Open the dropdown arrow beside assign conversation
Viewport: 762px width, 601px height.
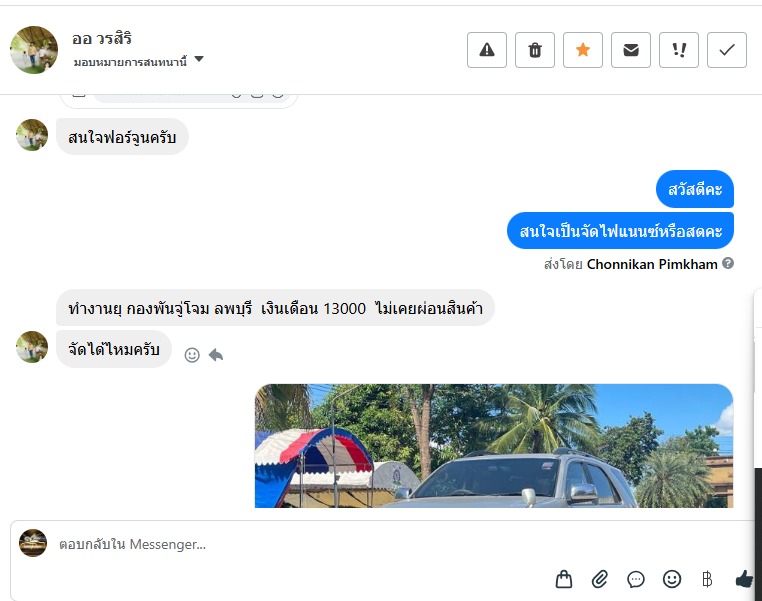199,59
